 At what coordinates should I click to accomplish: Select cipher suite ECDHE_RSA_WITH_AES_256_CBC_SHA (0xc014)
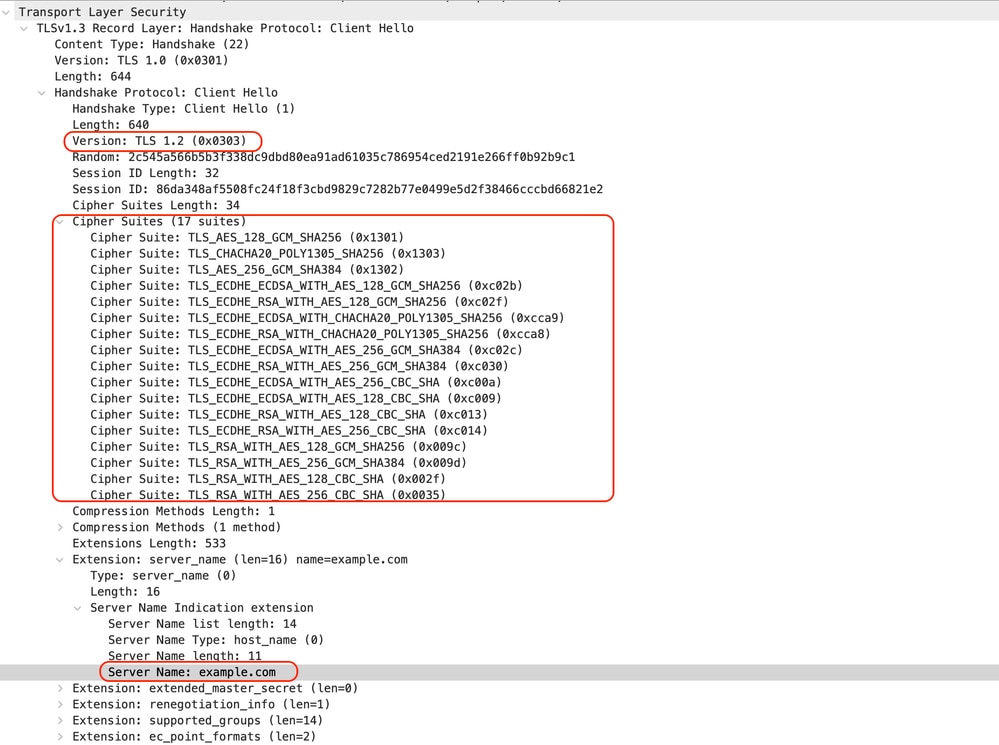(289, 431)
